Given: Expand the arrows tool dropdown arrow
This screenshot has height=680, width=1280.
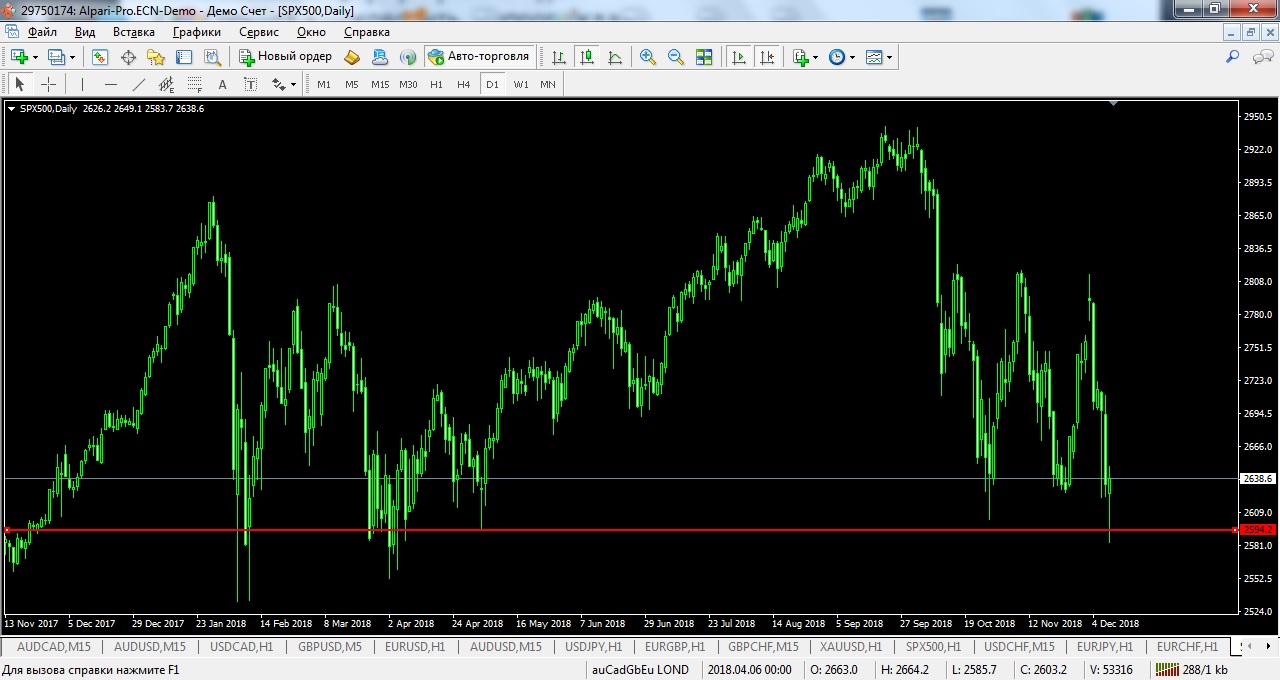Looking at the screenshot, I should click(294, 84).
